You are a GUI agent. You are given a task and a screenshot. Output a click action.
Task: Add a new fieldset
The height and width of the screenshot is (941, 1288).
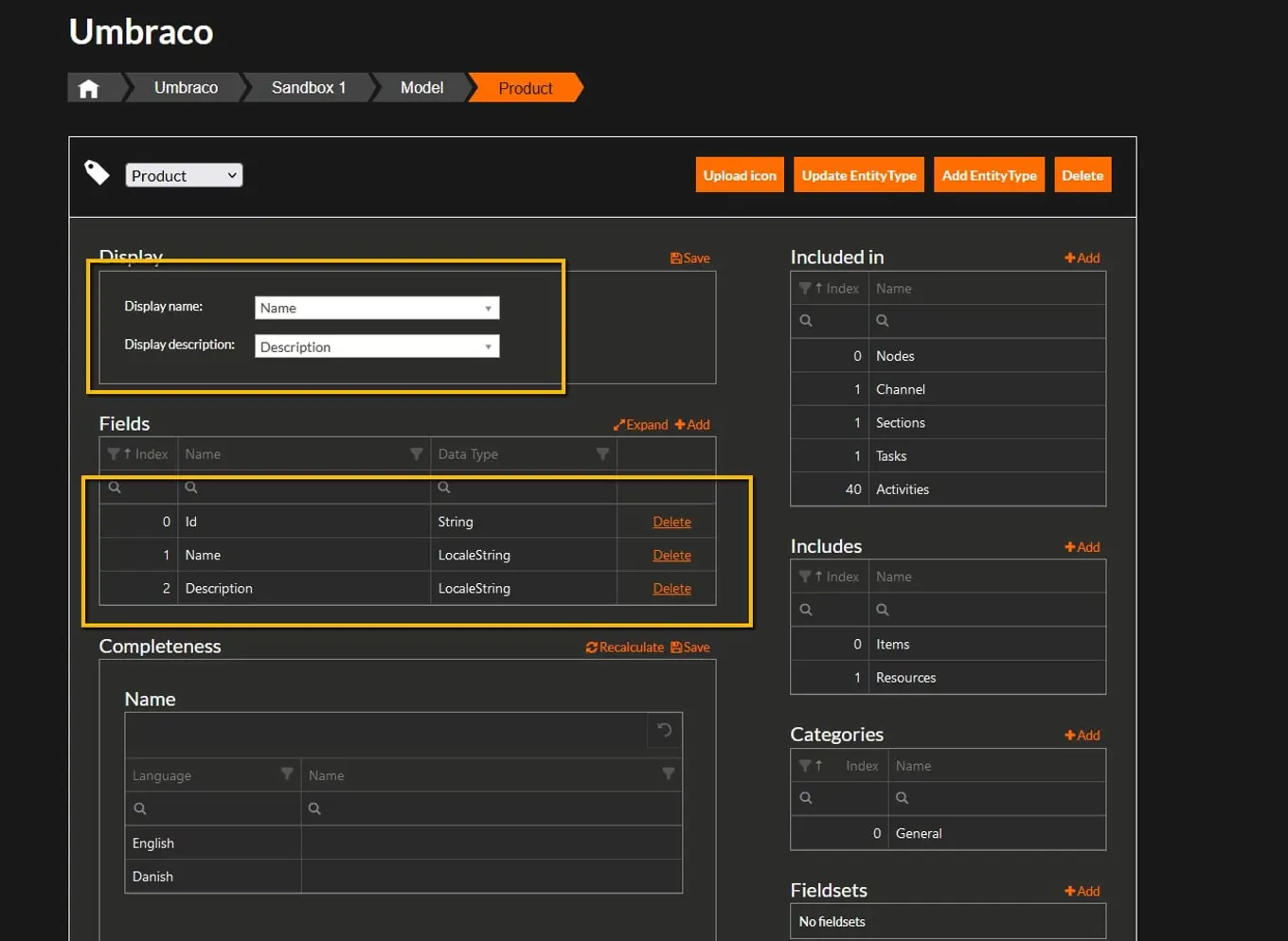point(1082,891)
